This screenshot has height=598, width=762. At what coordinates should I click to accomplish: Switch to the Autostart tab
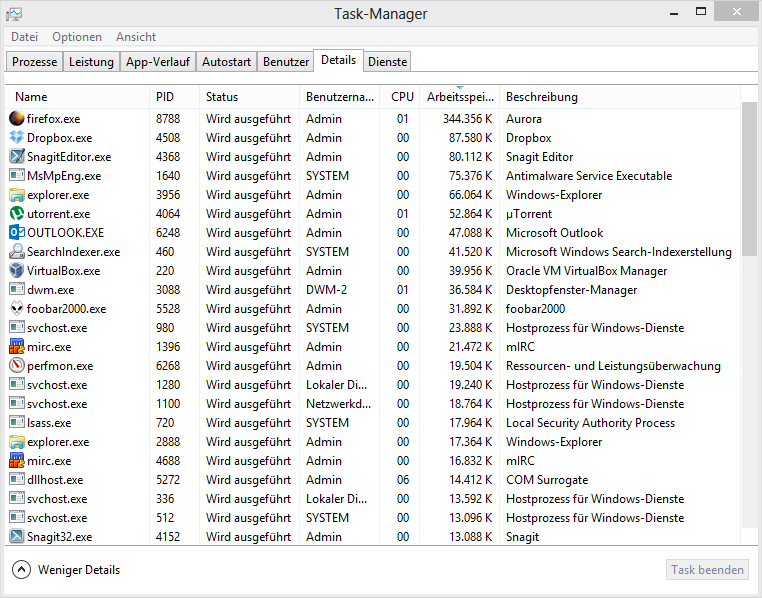point(226,62)
